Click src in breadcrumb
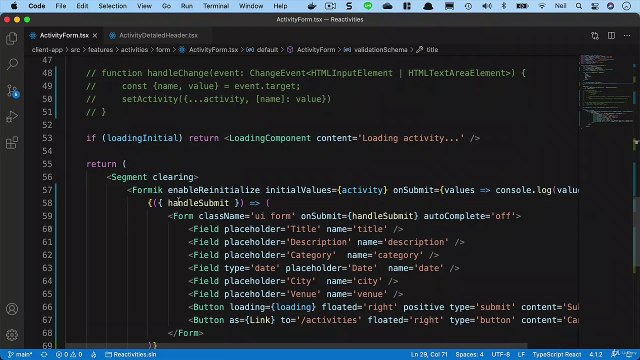This screenshot has height=360, width=640. (x=76, y=50)
